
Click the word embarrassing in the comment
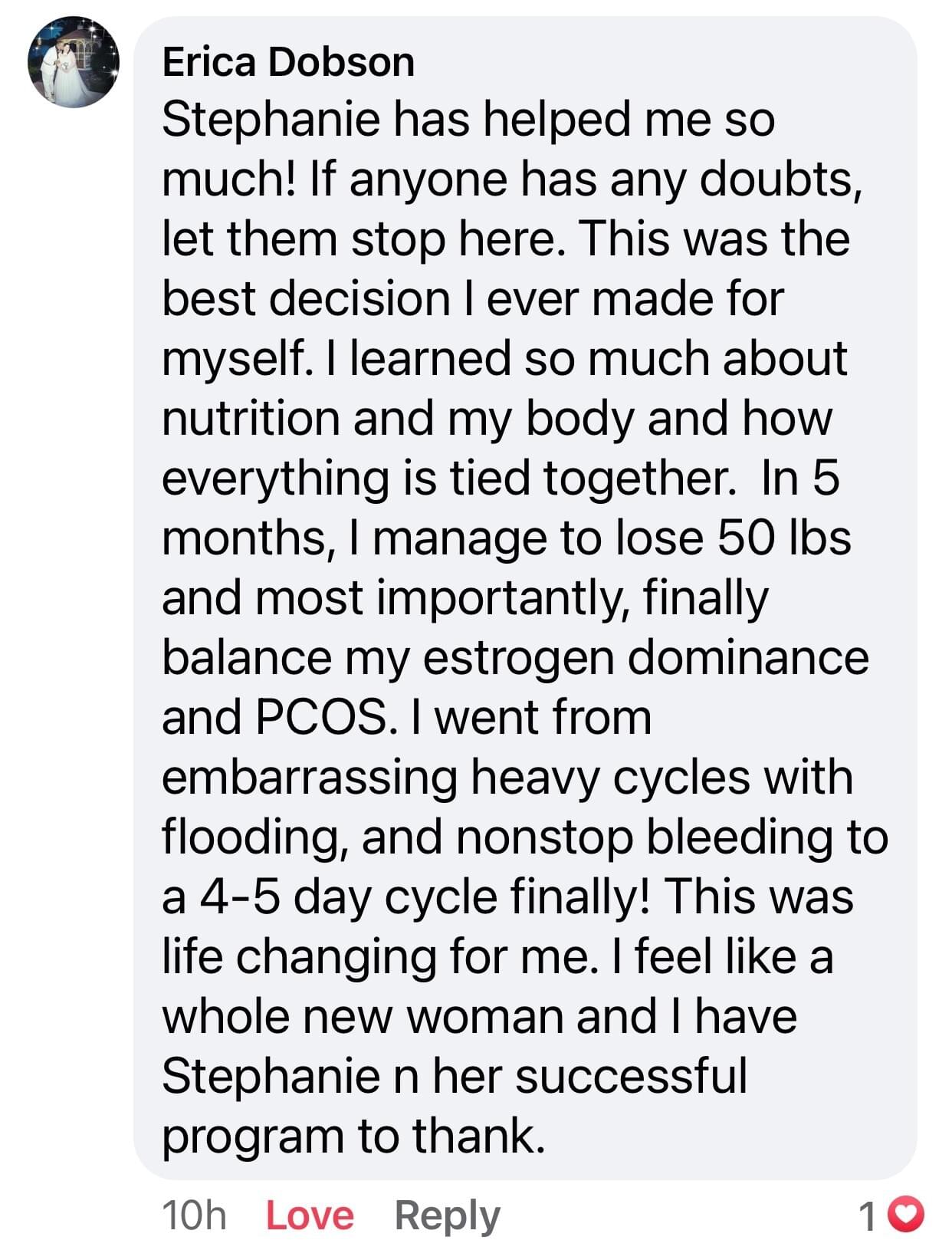point(310,777)
